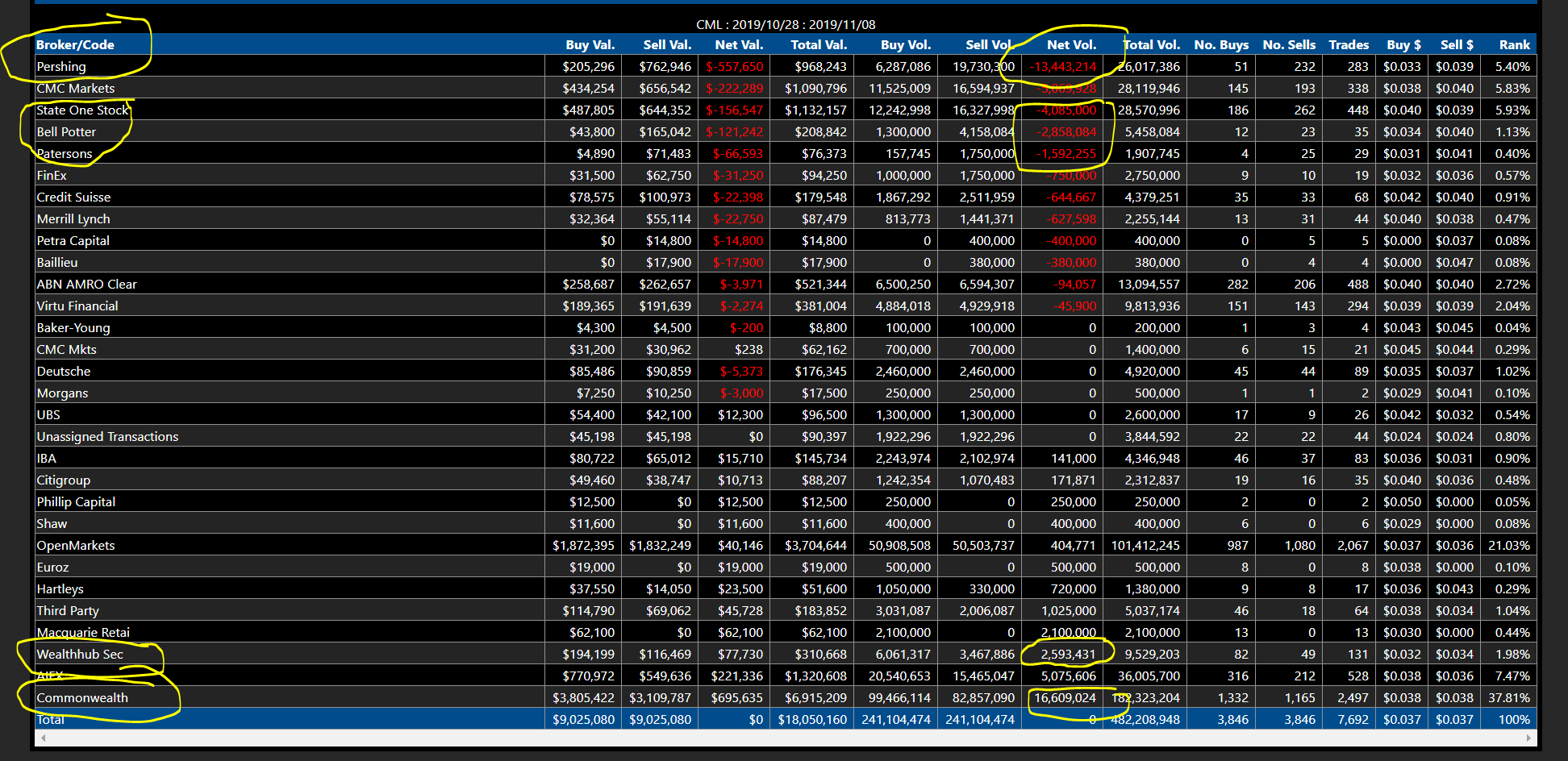Select the Petra Capital row
This screenshot has height=761, width=1568.
[x=786, y=240]
